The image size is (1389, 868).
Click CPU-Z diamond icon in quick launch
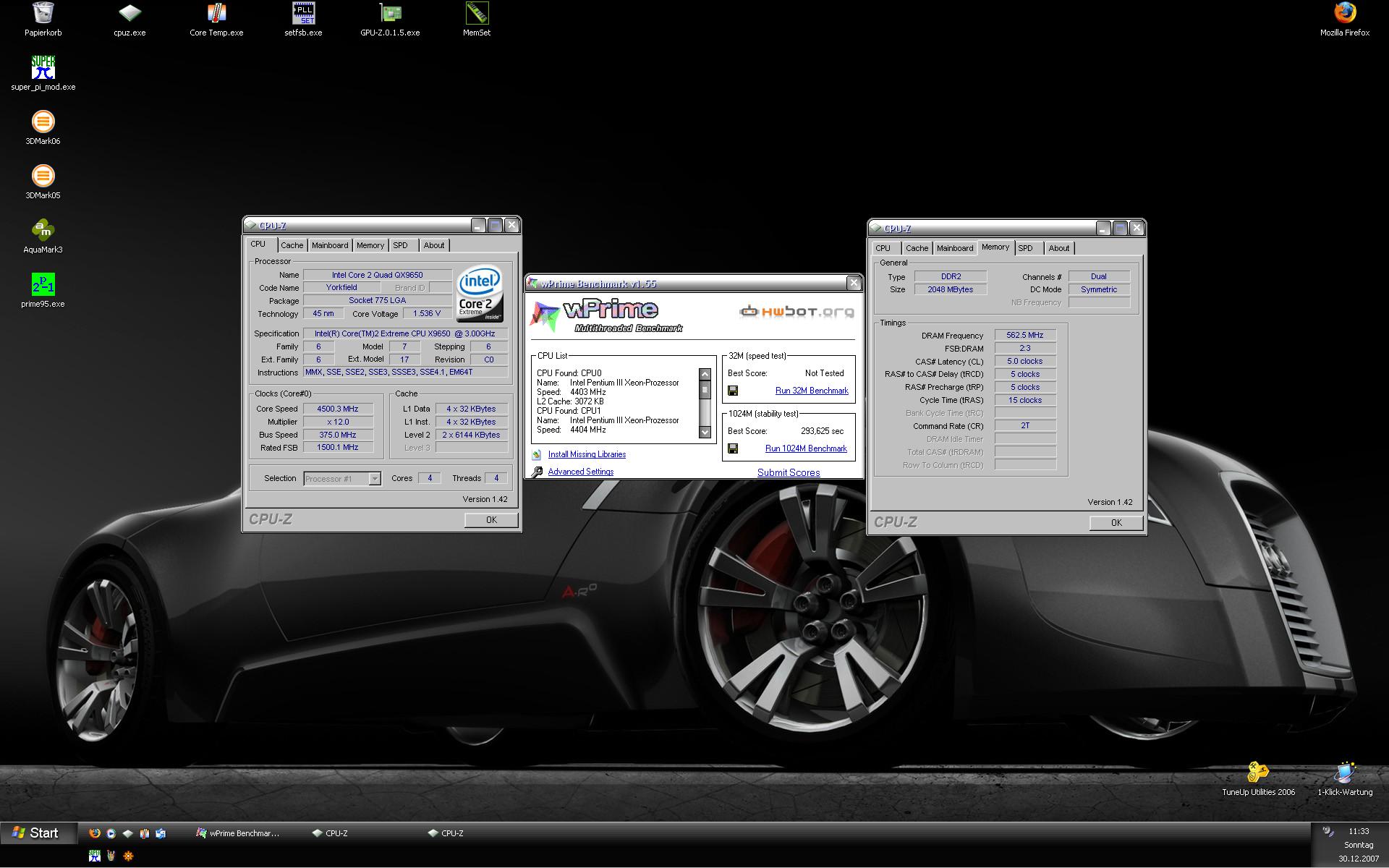pos(128,833)
